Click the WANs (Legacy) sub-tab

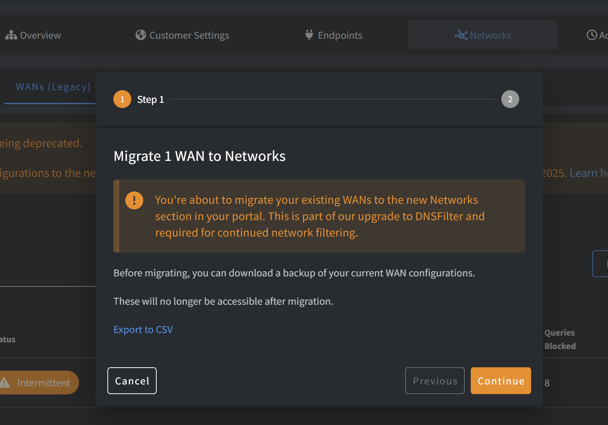[x=53, y=87]
